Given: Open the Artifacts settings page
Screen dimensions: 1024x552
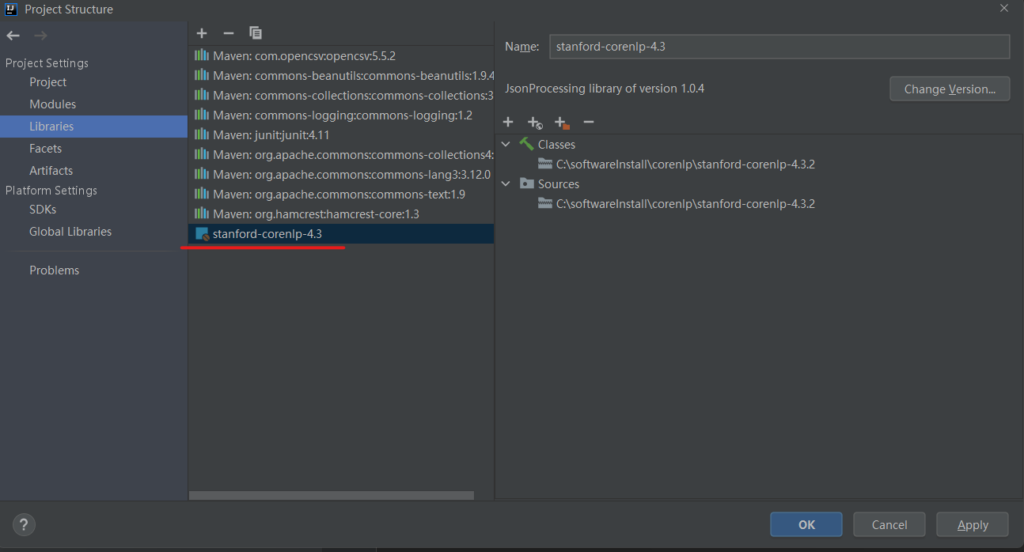Looking at the screenshot, I should 51,171.
